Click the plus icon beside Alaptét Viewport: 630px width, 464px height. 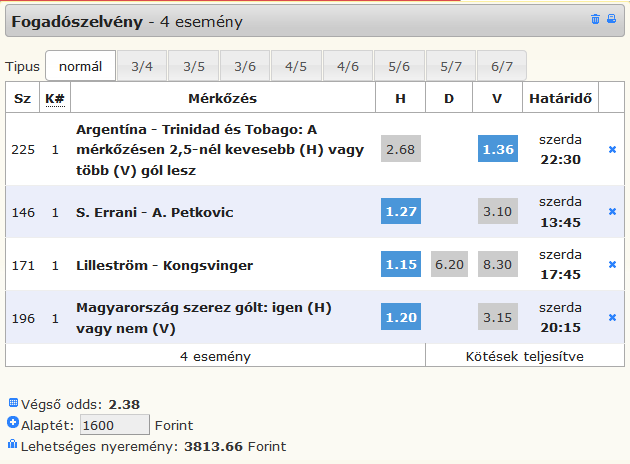(x=12, y=423)
